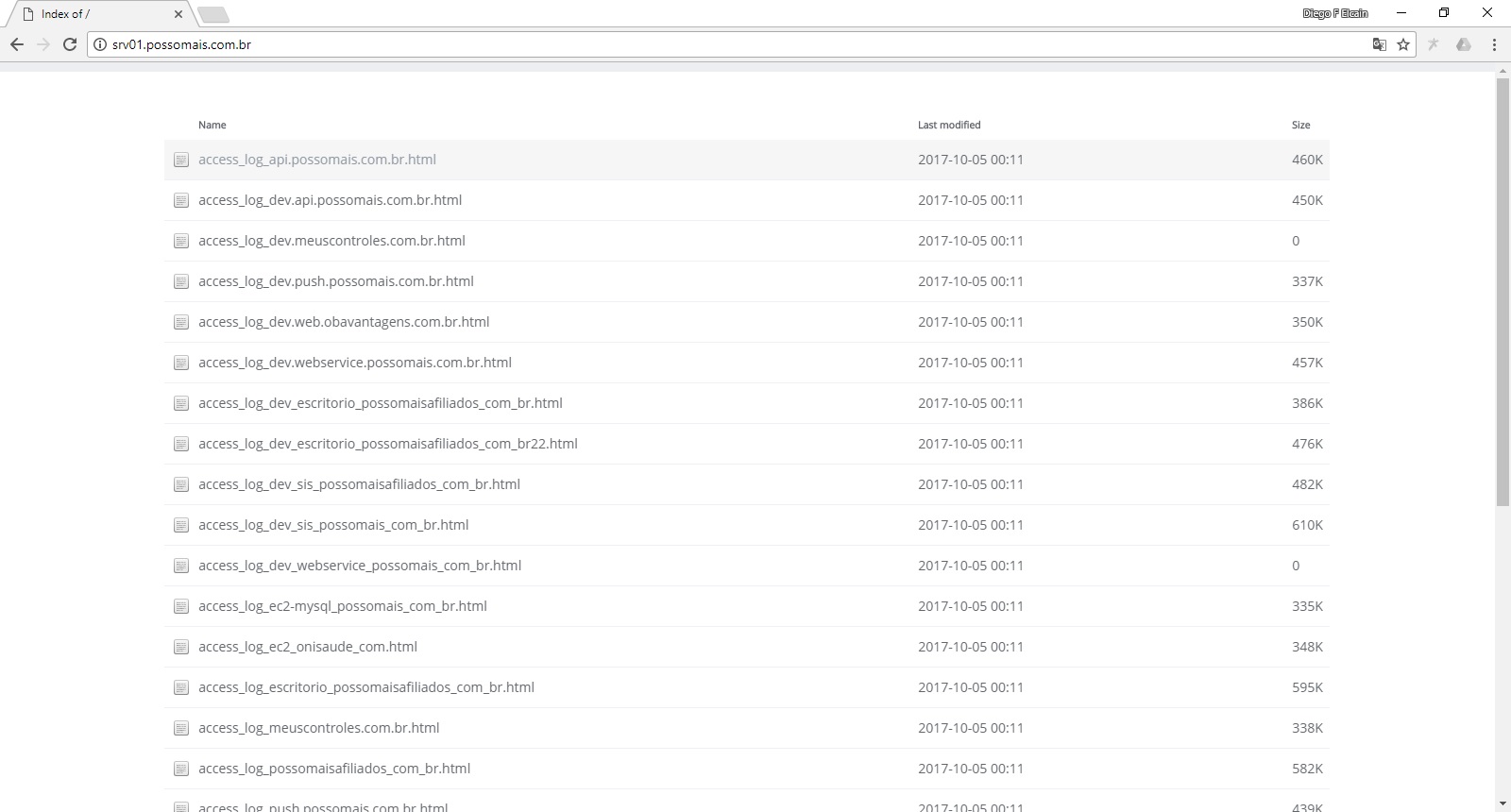Close the 'Index of /' tab
Screen dimensions: 1511x812
pos(178,14)
